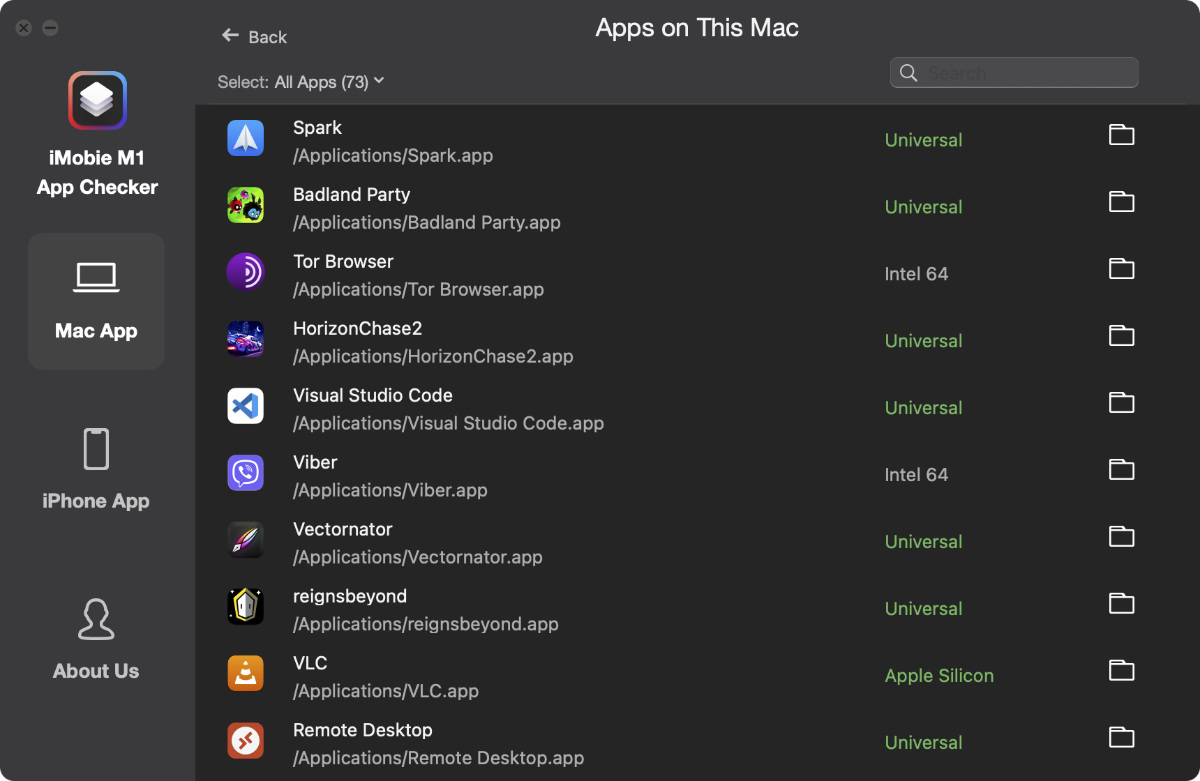Click the Badland Party app icon
1200x781 pixels.
pyautogui.click(x=245, y=205)
